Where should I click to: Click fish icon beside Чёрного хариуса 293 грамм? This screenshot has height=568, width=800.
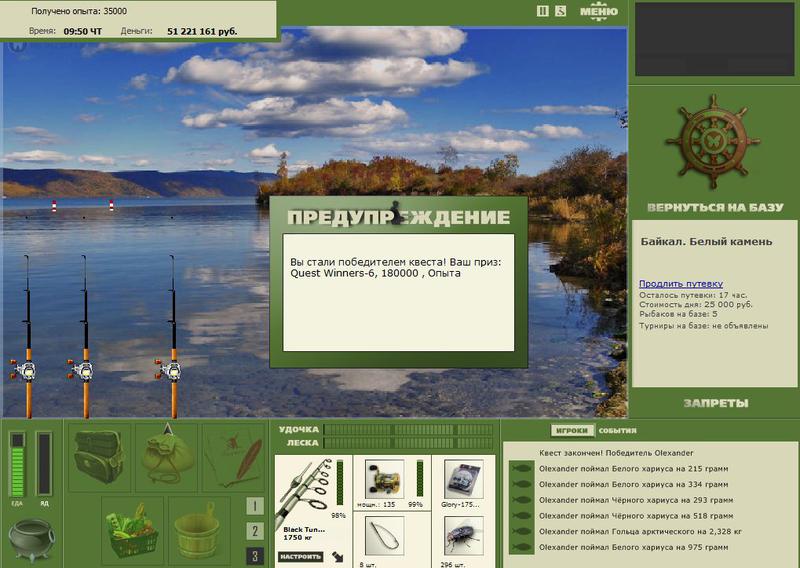pos(521,500)
